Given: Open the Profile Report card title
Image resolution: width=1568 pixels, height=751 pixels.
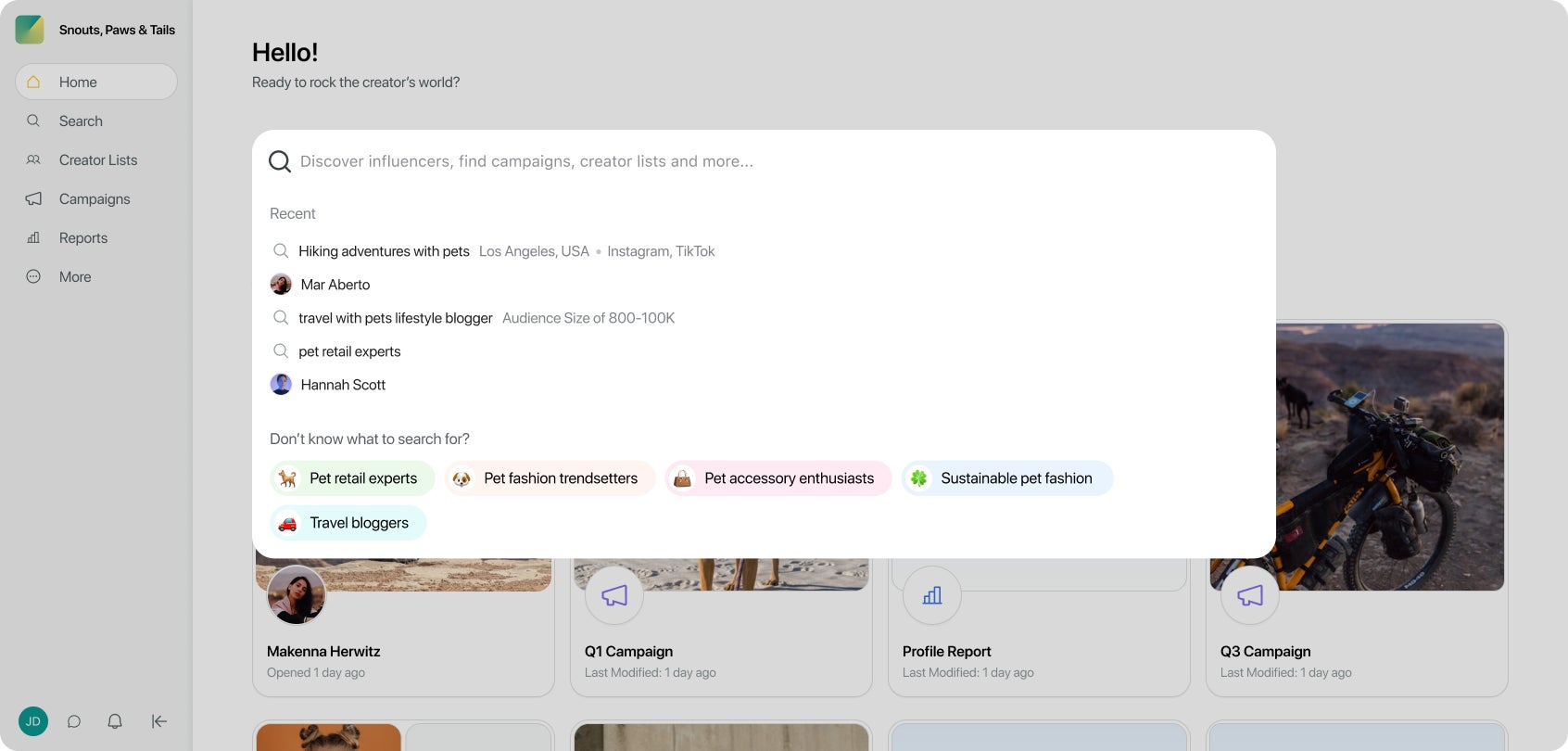Looking at the screenshot, I should [946, 652].
